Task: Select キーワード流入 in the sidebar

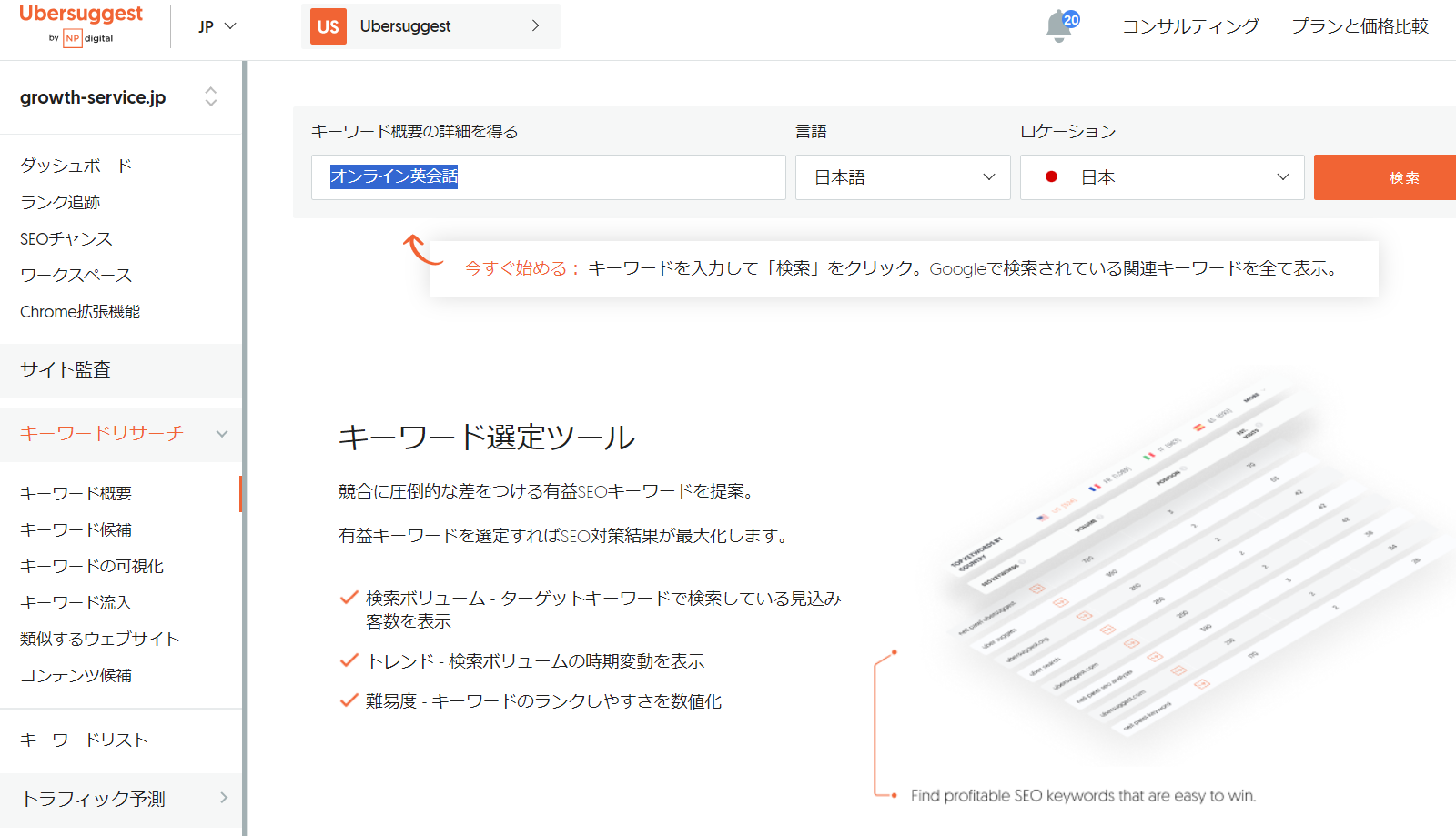Action: (76, 602)
